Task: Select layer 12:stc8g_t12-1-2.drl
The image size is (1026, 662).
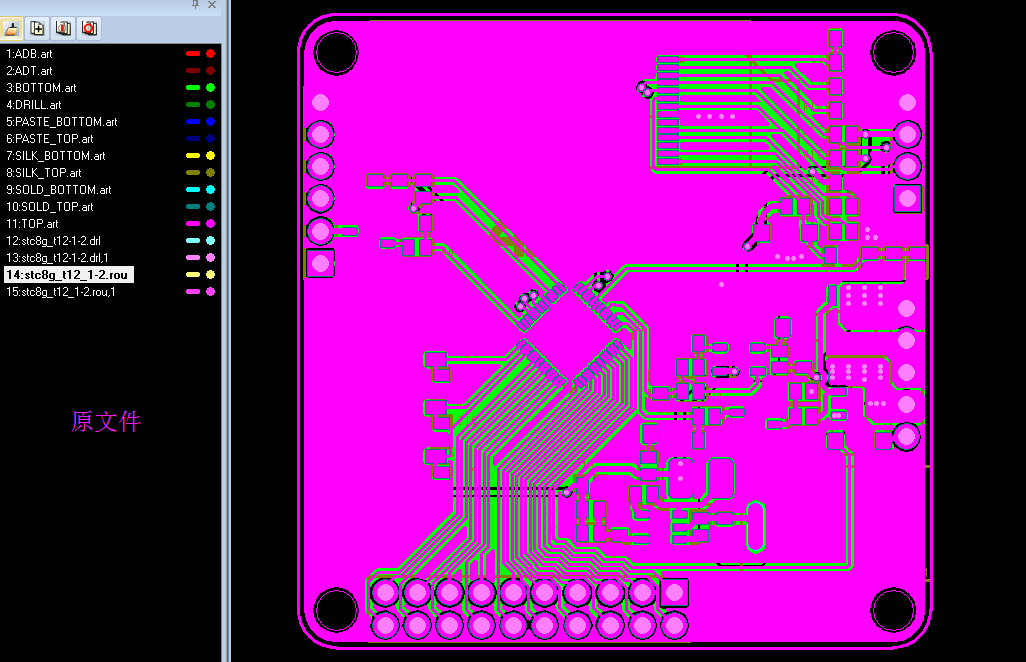Action: [53, 241]
